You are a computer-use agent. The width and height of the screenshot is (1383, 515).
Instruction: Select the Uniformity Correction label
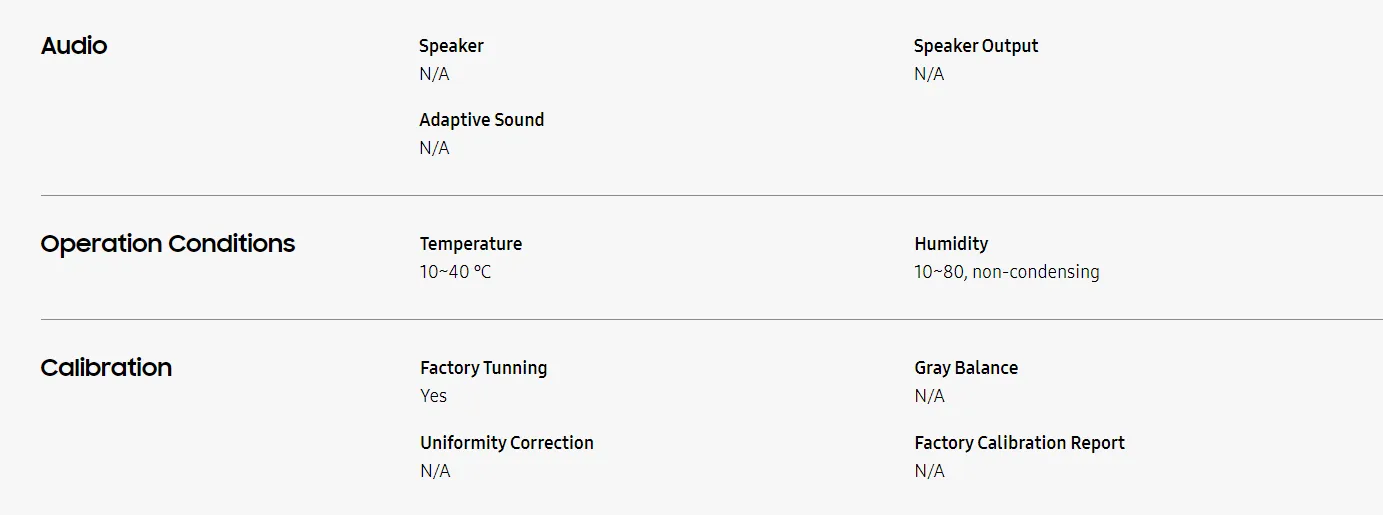click(x=507, y=443)
